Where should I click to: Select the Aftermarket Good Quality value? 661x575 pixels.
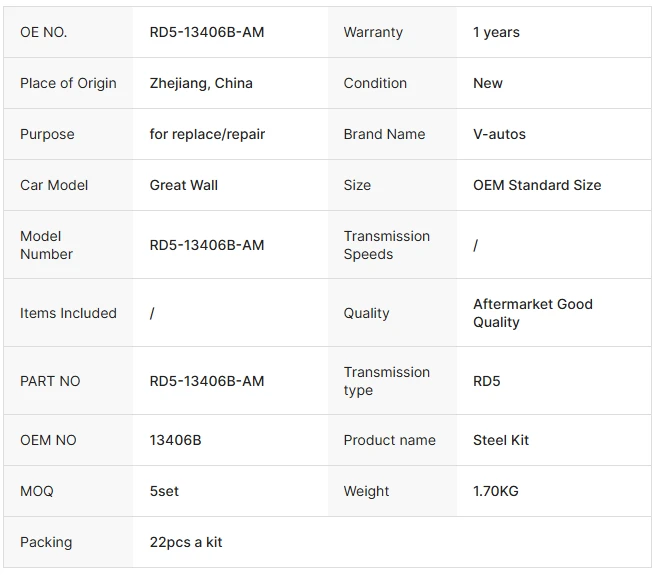coord(533,313)
